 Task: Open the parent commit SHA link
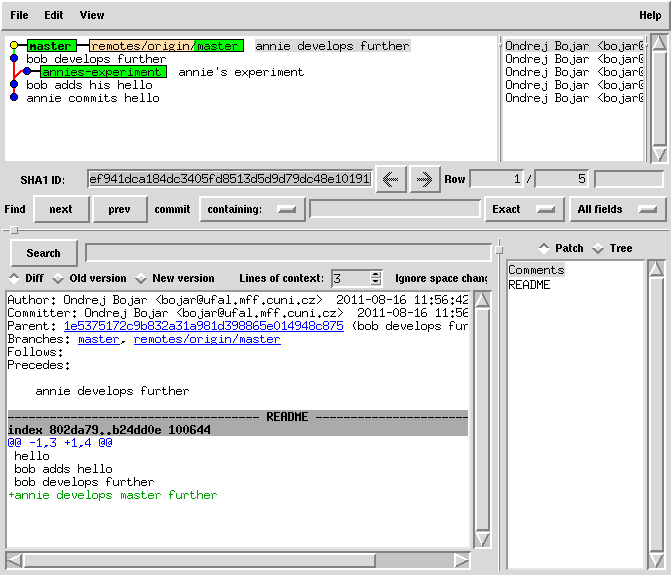[x=203, y=326]
